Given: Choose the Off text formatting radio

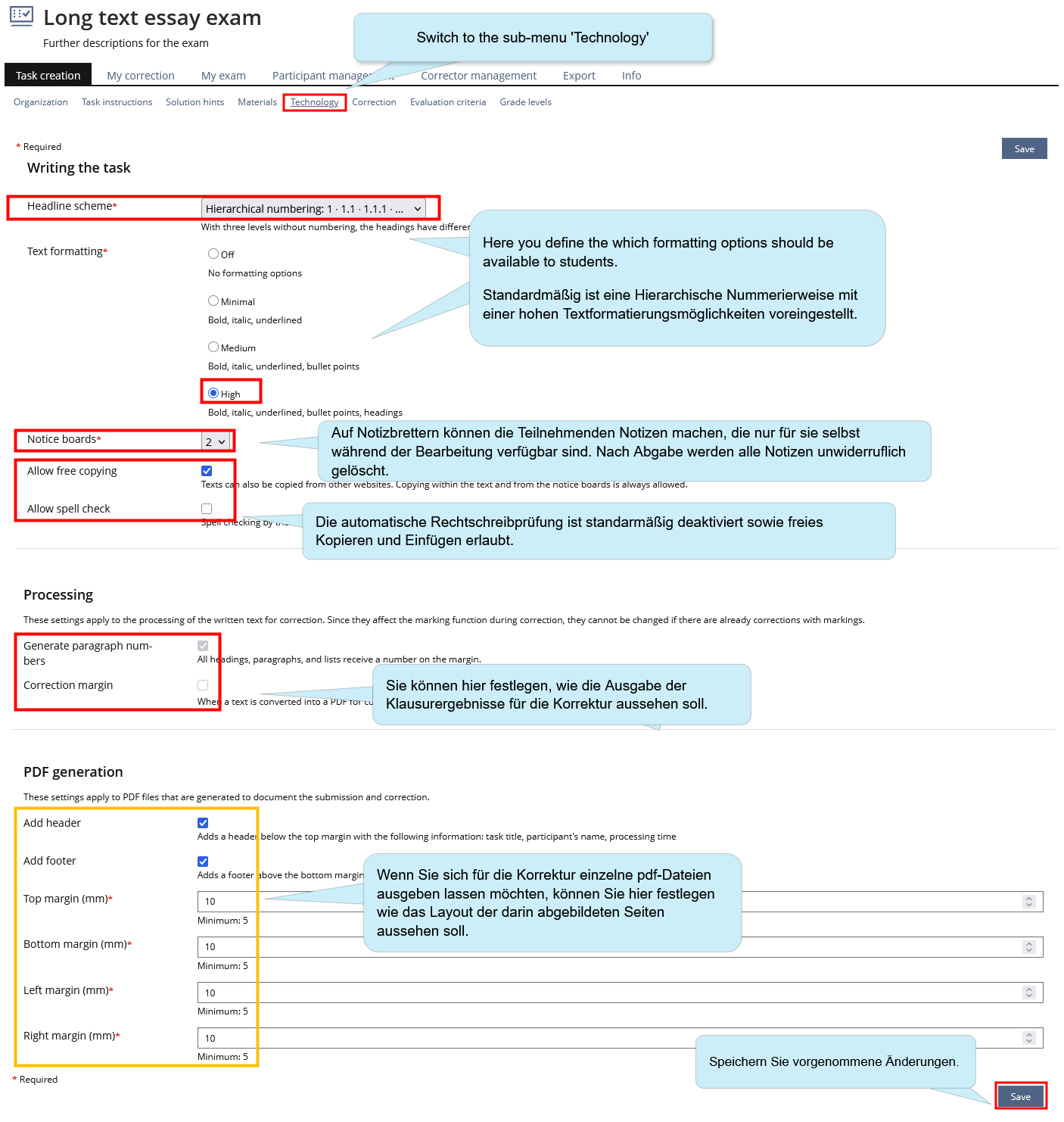Looking at the screenshot, I should pyautogui.click(x=213, y=254).
